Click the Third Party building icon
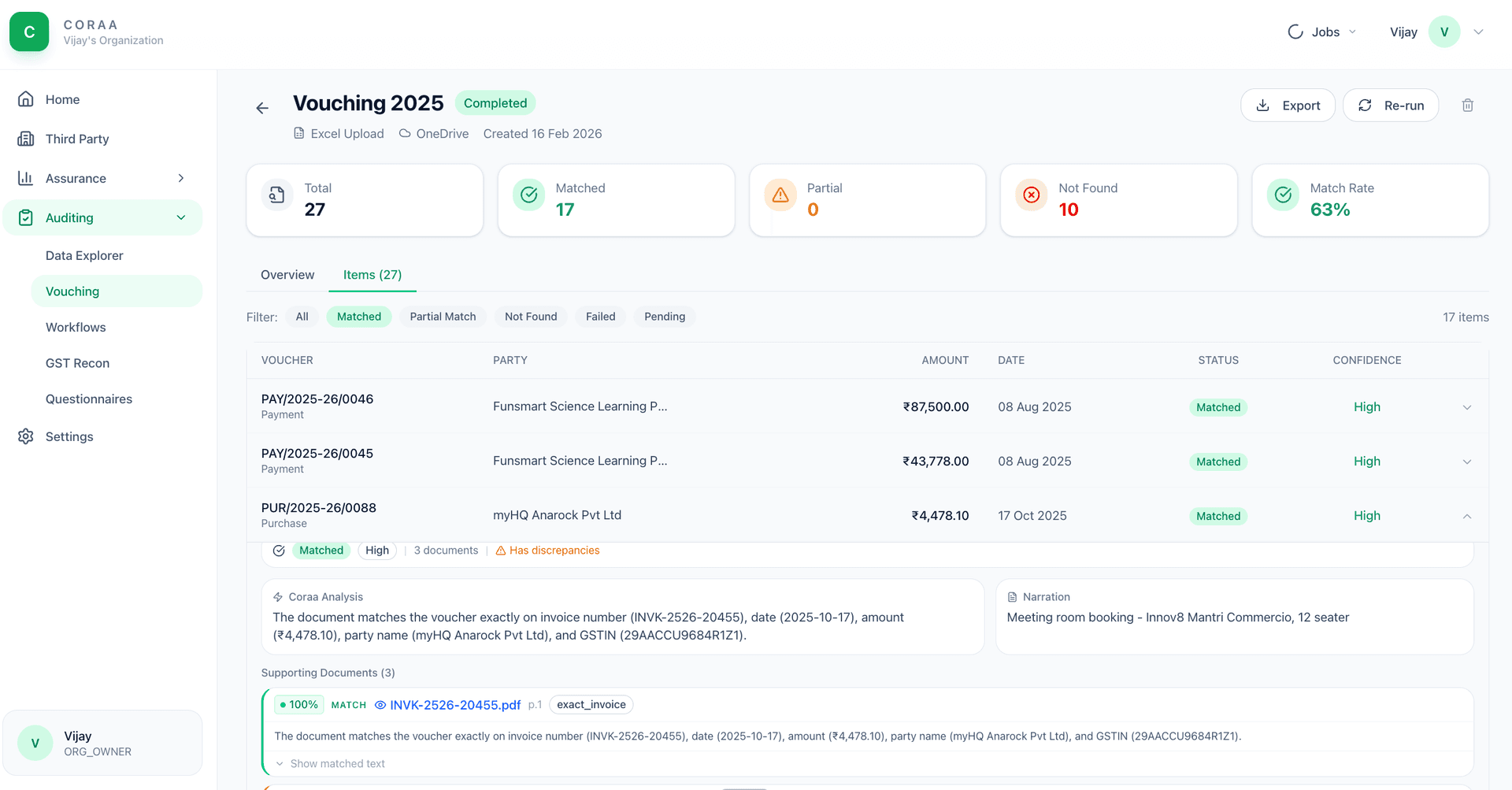Screen dimensions: 1512x790 [26, 139]
